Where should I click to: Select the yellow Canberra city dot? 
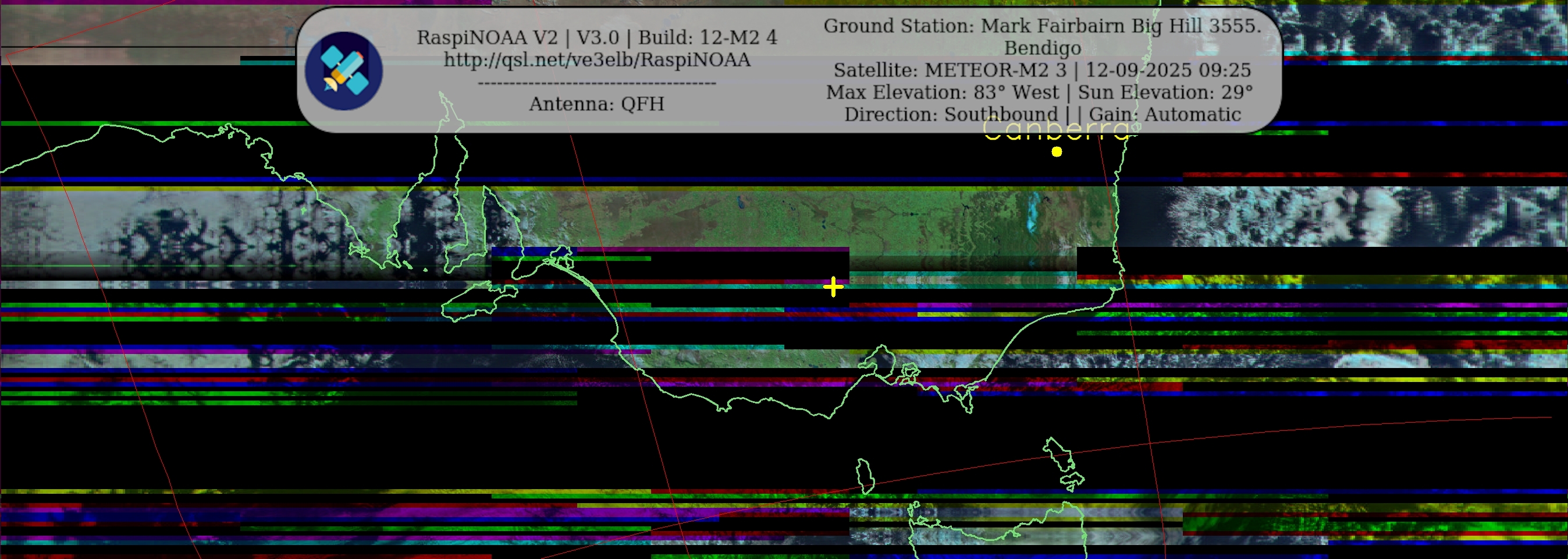[x=1057, y=151]
